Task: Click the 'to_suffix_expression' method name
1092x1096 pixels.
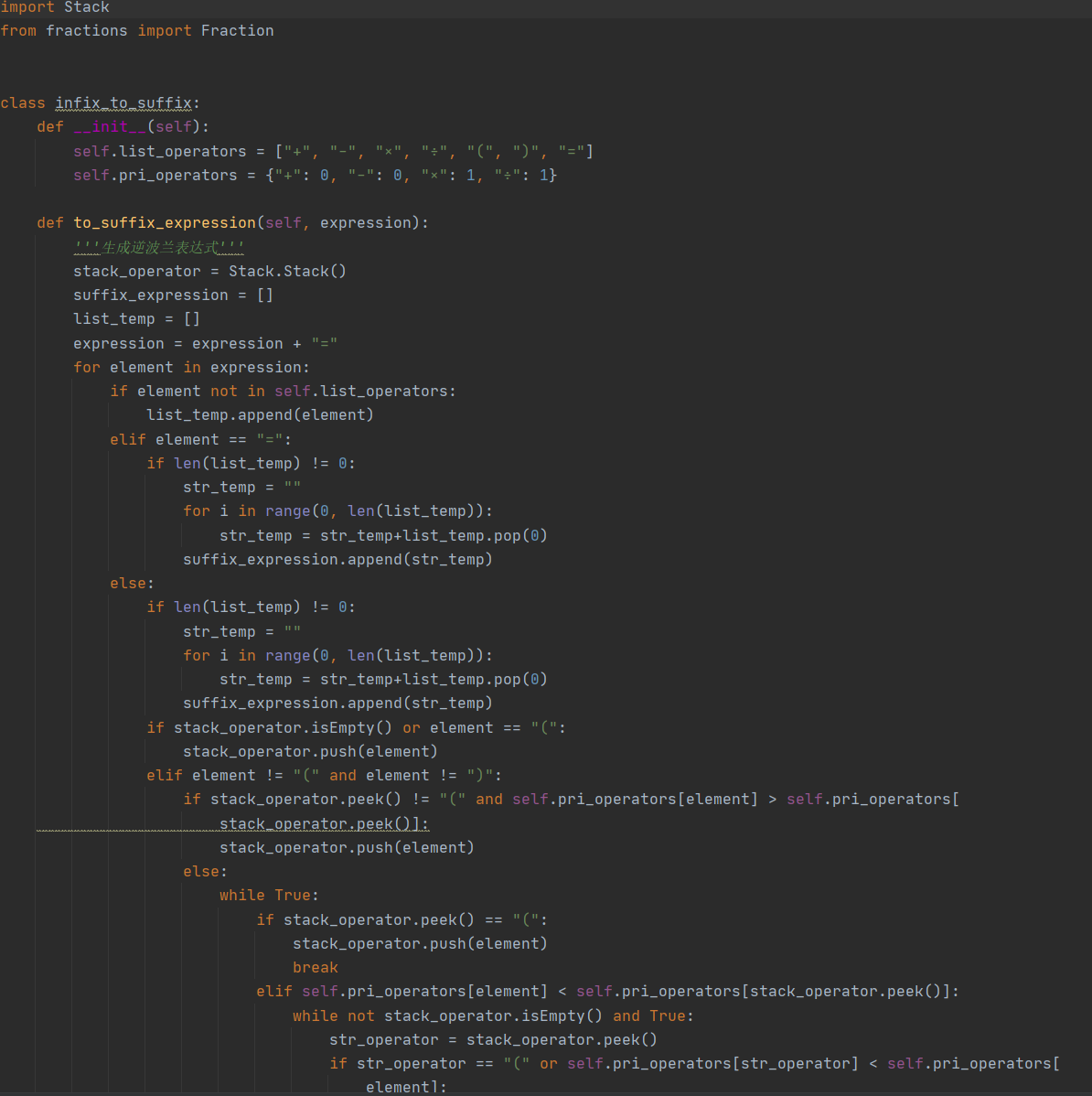Action: (x=165, y=223)
